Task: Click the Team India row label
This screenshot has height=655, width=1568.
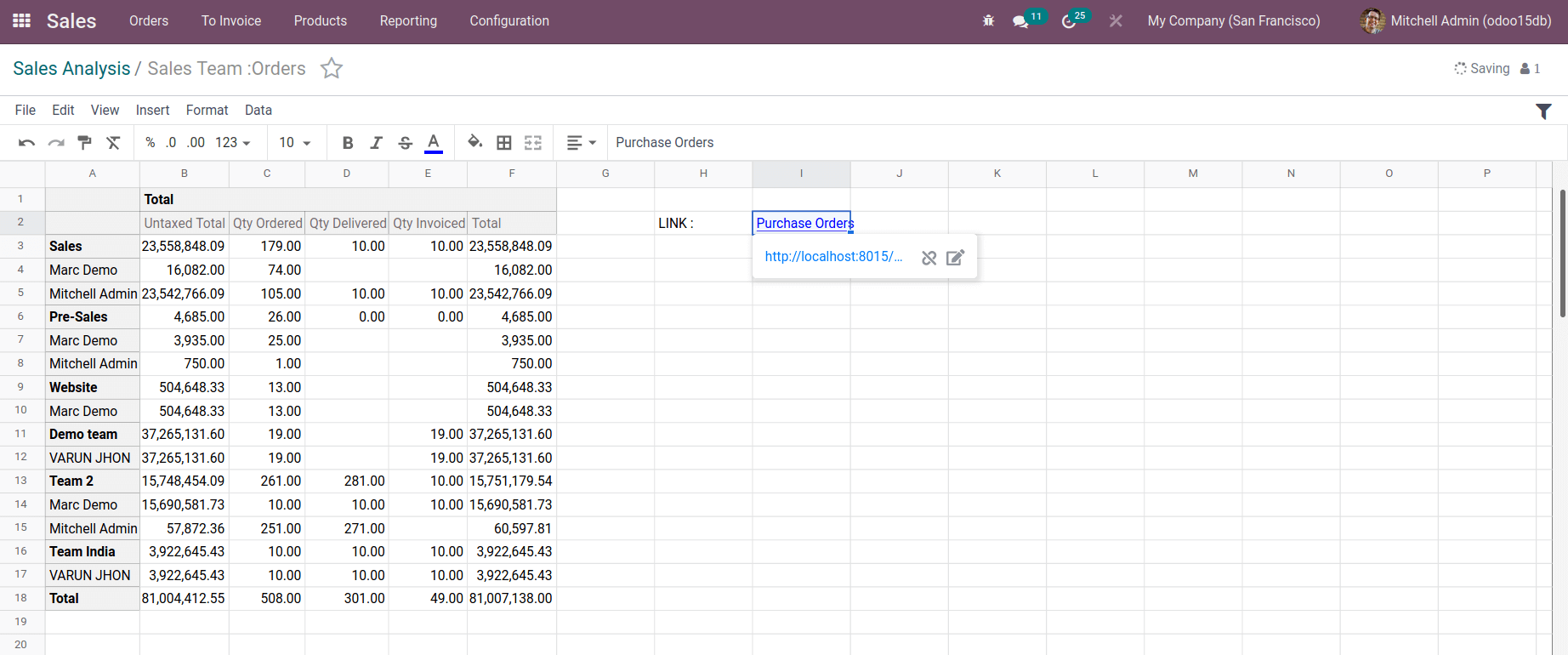Action: click(x=93, y=551)
